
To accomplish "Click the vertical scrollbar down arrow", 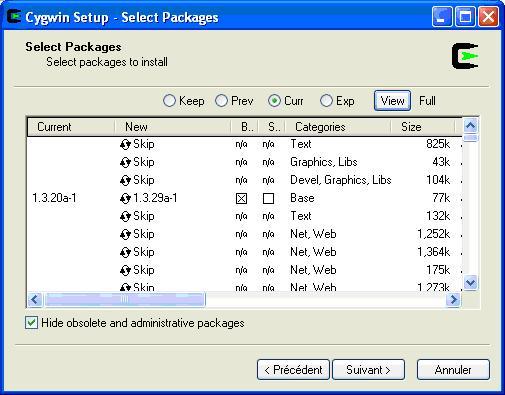I will tap(470, 283).
